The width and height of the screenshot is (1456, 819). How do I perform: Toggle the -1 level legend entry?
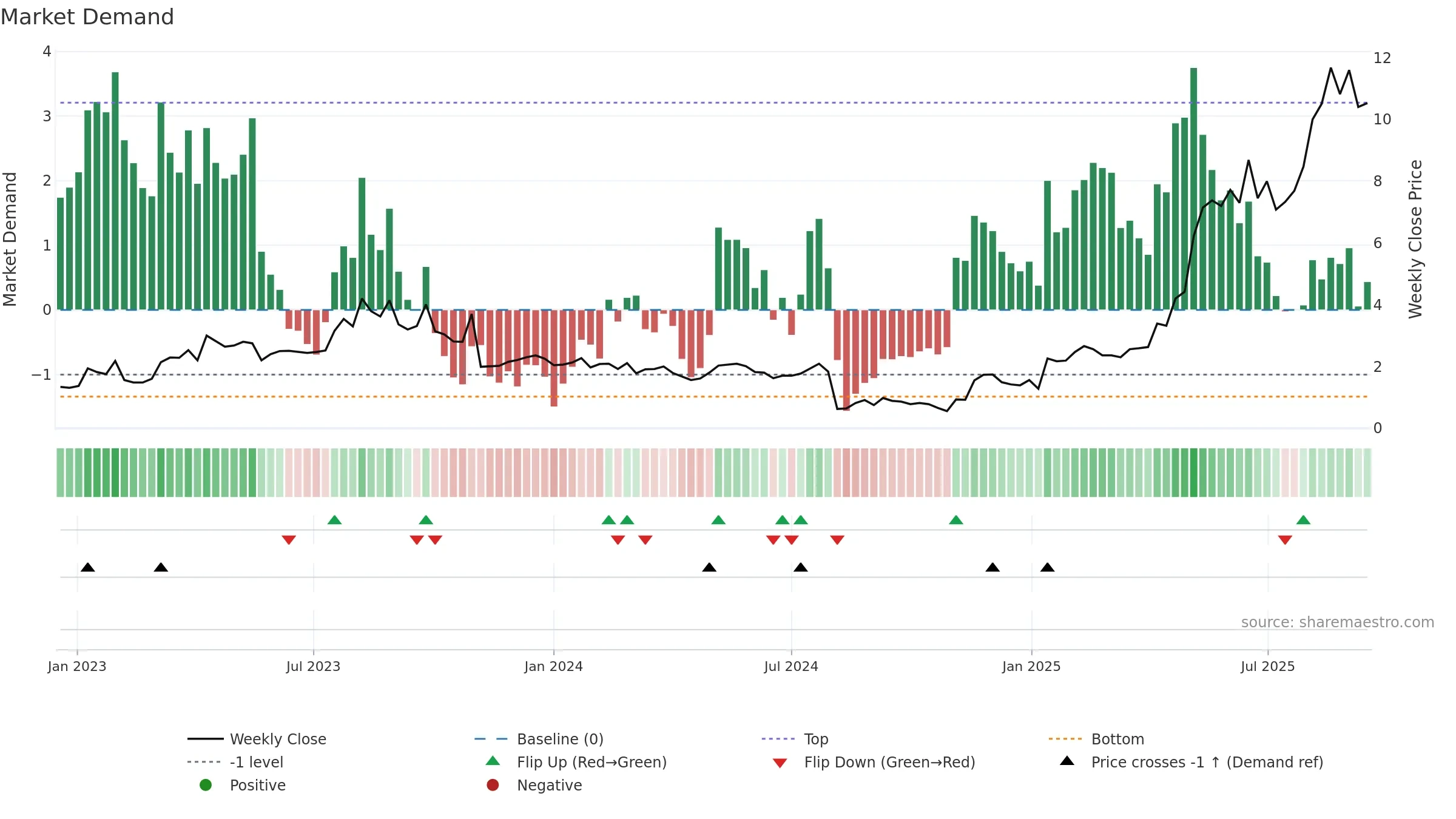coord(235,762)
